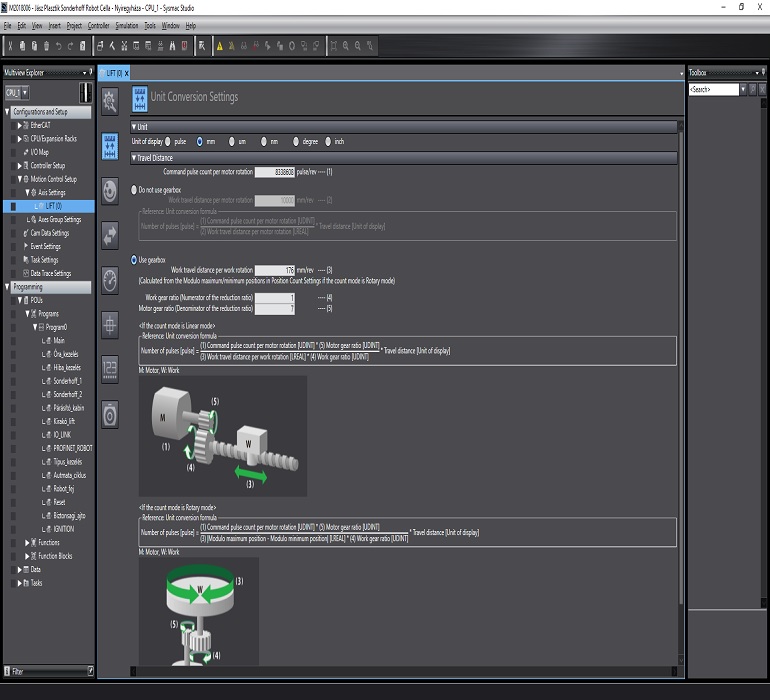The image size is (770, 700).
Task: Open Operation Settings sidebar icon
Action: coord(110,191)
